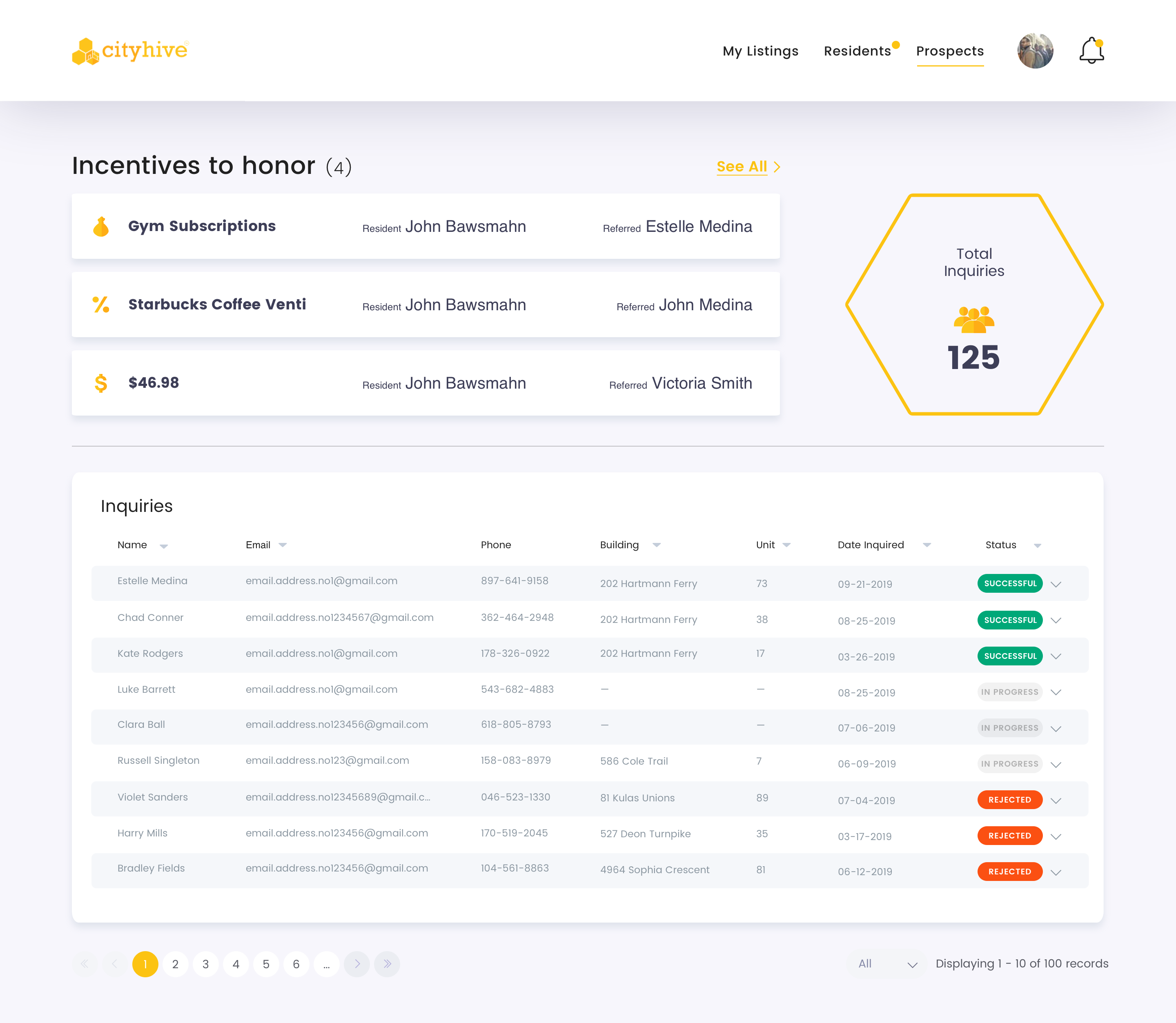Open the Status column filter arrow
Screen dimensions: 1176x1023
(1037, 546)
